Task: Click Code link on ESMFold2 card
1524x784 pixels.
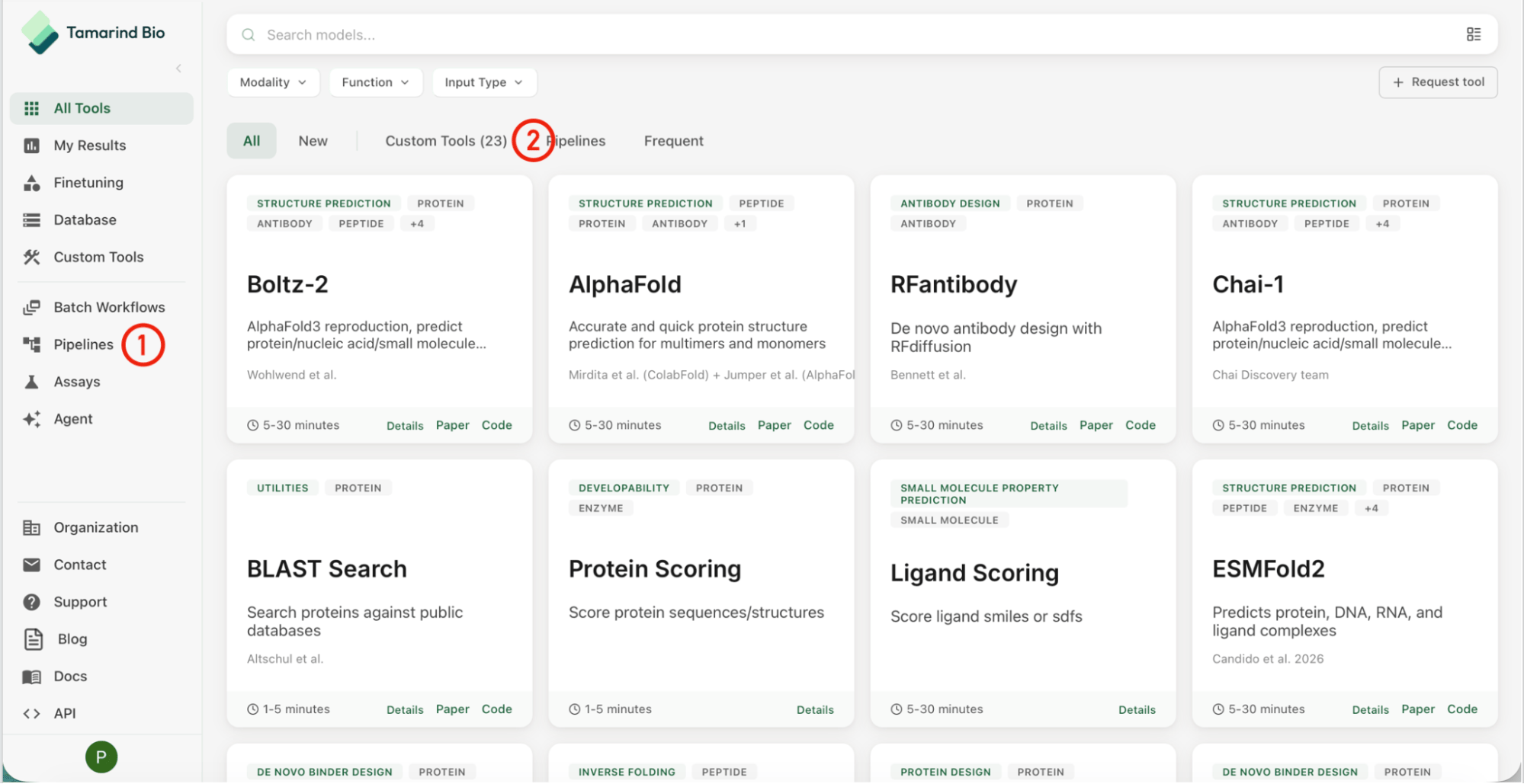Action: [1462, 710]
